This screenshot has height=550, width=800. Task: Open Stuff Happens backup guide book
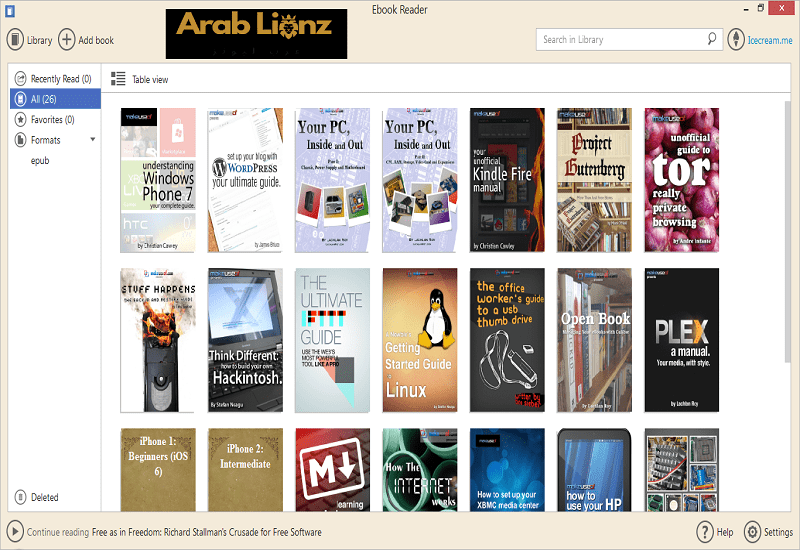click(158, 340)
